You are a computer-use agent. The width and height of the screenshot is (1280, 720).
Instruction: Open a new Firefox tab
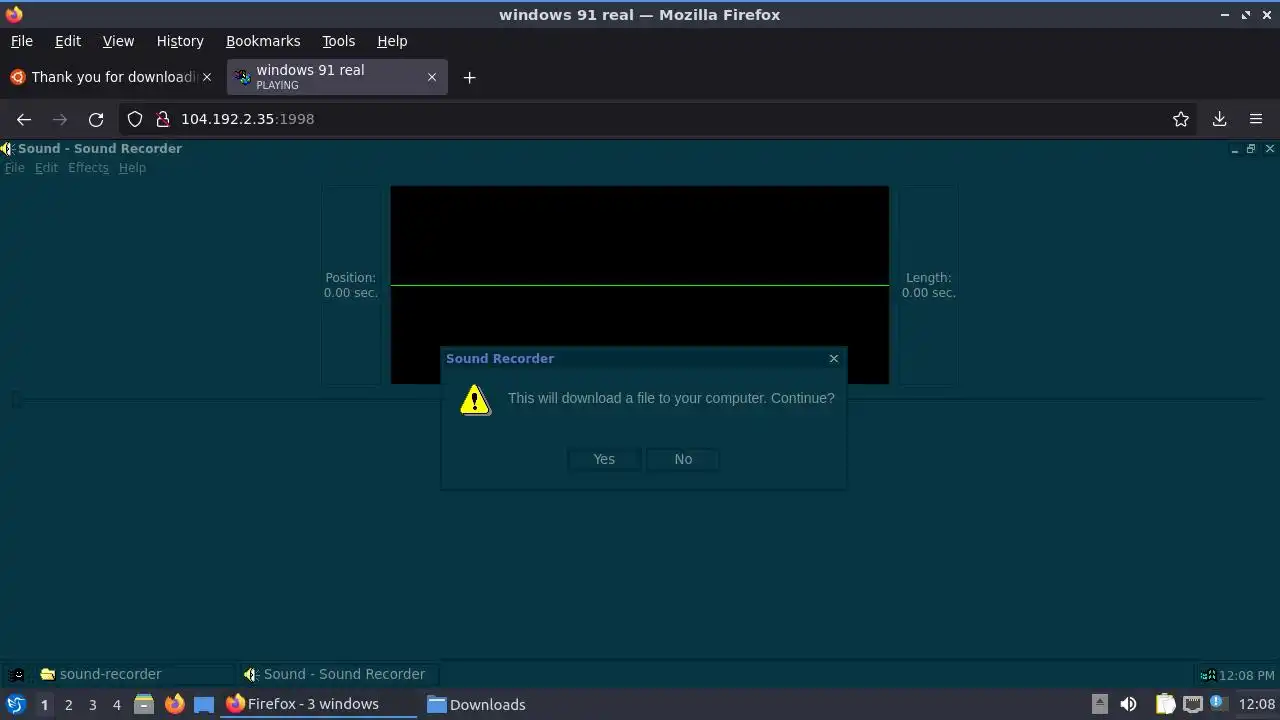(469, 77)
